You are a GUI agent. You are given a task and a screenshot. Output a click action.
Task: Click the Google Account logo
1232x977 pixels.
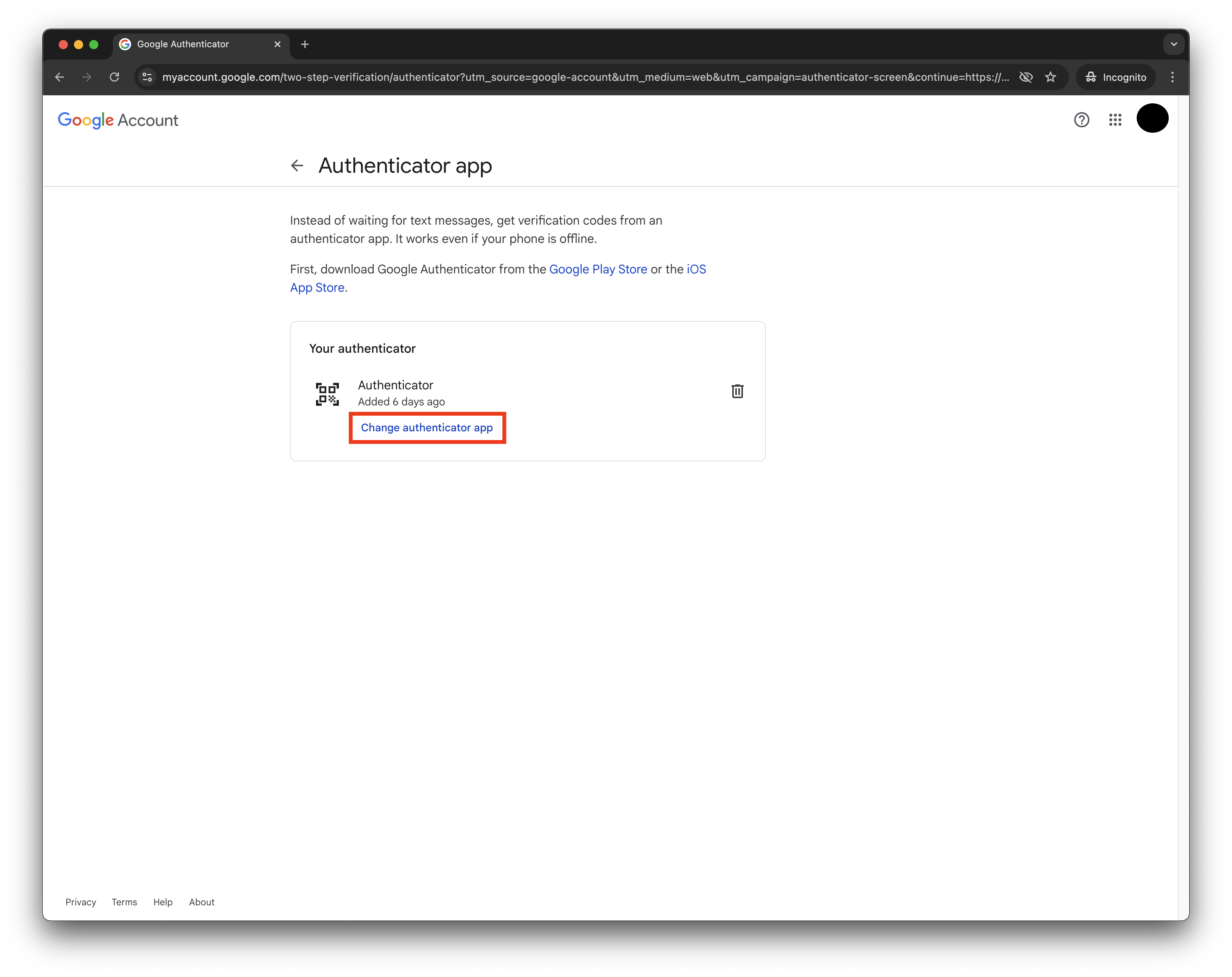point(118,120)
